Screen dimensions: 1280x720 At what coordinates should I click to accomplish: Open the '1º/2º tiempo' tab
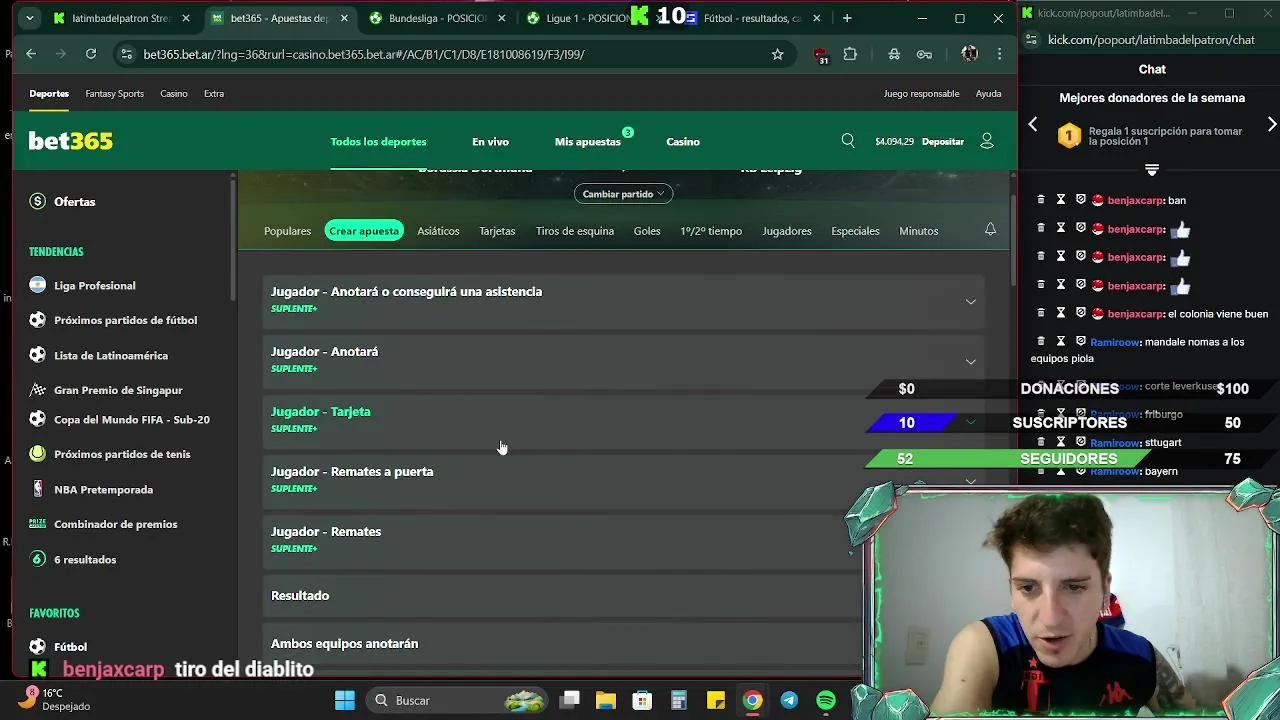click(x=711, y=231)
